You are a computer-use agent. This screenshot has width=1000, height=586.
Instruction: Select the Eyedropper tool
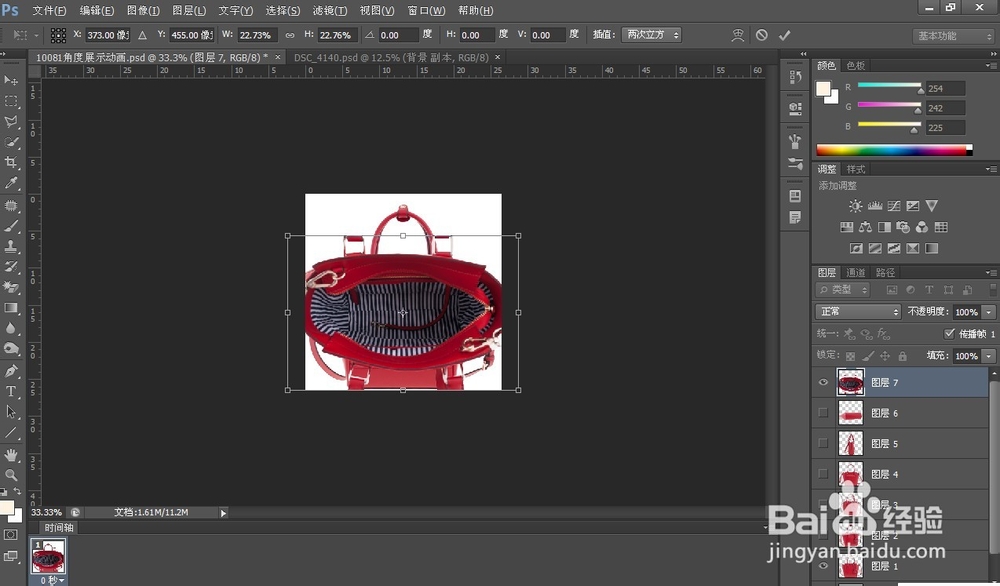(11, 183)
